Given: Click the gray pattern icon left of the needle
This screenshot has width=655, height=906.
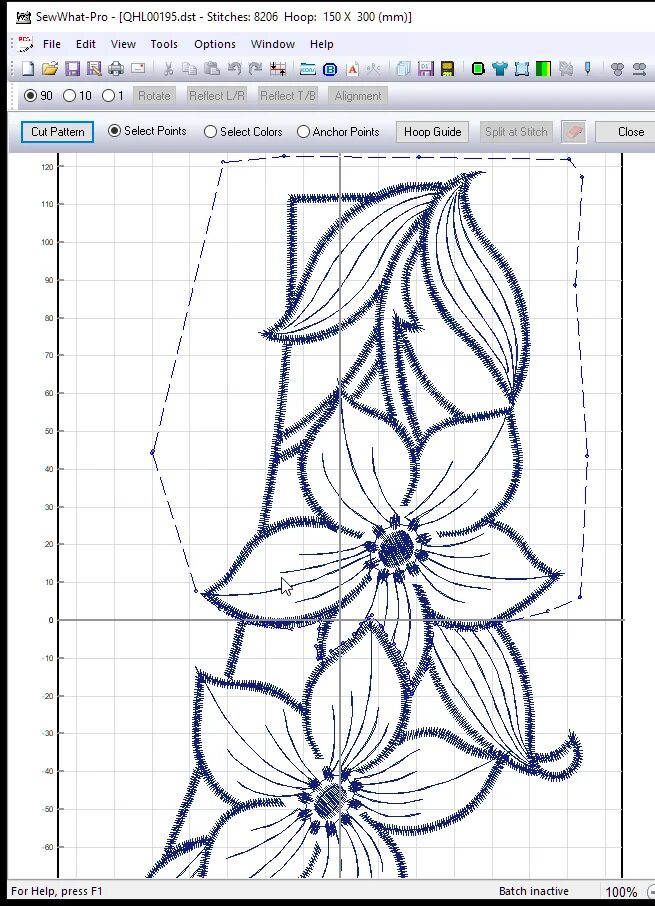Looking at the screenshot, I should pos(566,69).
